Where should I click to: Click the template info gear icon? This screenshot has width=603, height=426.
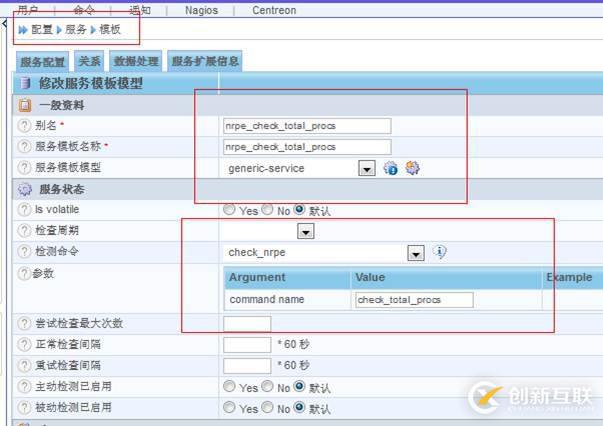(x=390, y=168)
